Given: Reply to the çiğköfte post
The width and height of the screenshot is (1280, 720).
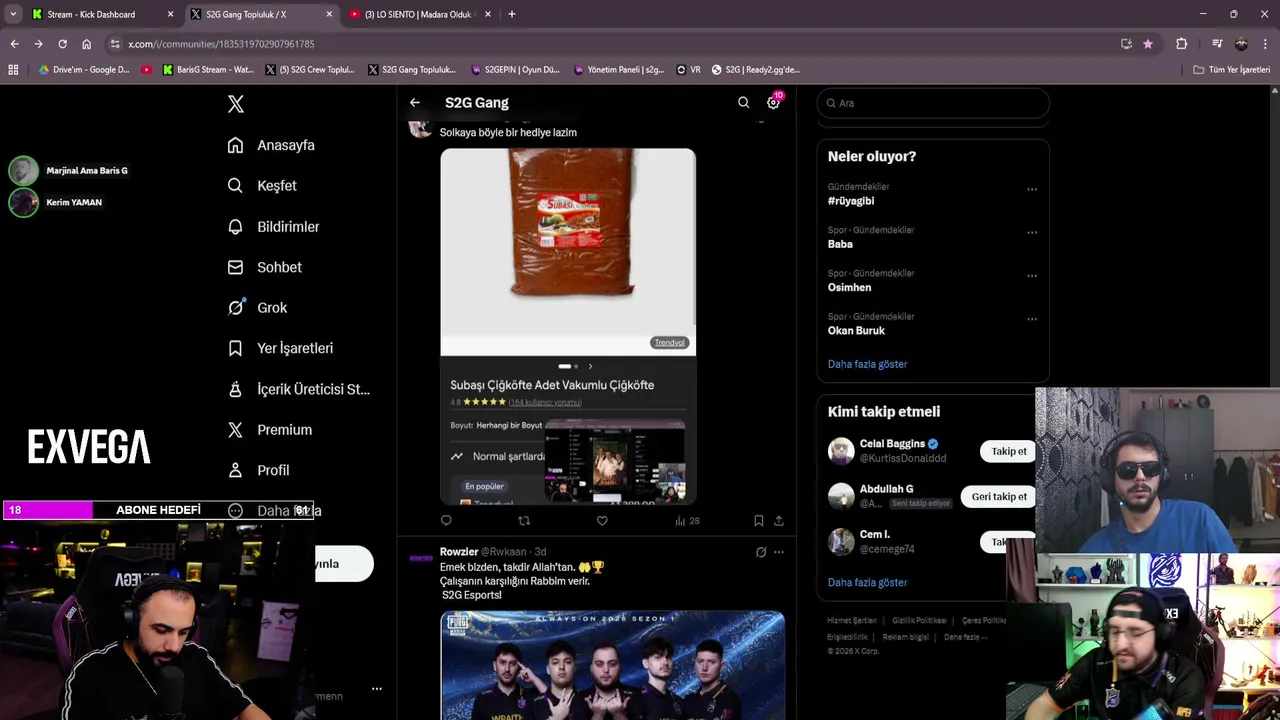Looking at the screenshot, I should 446,520.
